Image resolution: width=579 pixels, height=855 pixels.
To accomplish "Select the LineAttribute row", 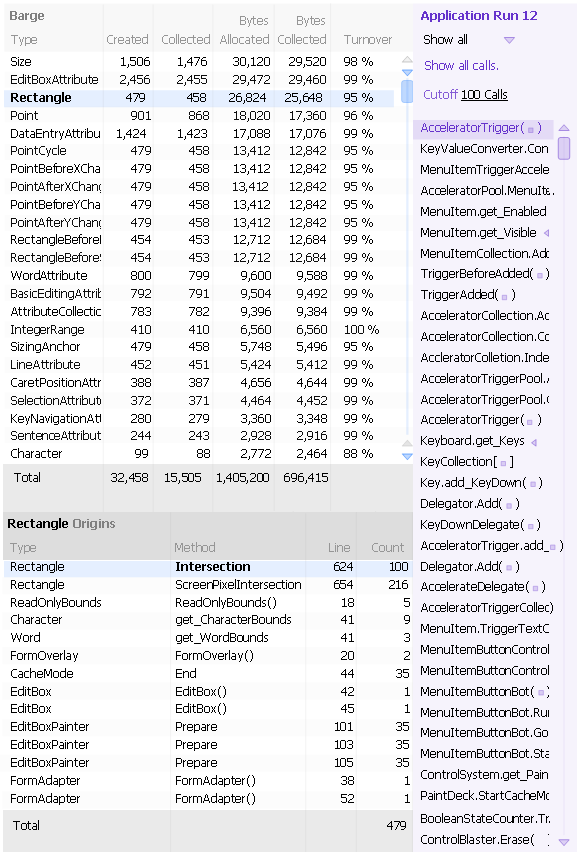I will (199, 365).
